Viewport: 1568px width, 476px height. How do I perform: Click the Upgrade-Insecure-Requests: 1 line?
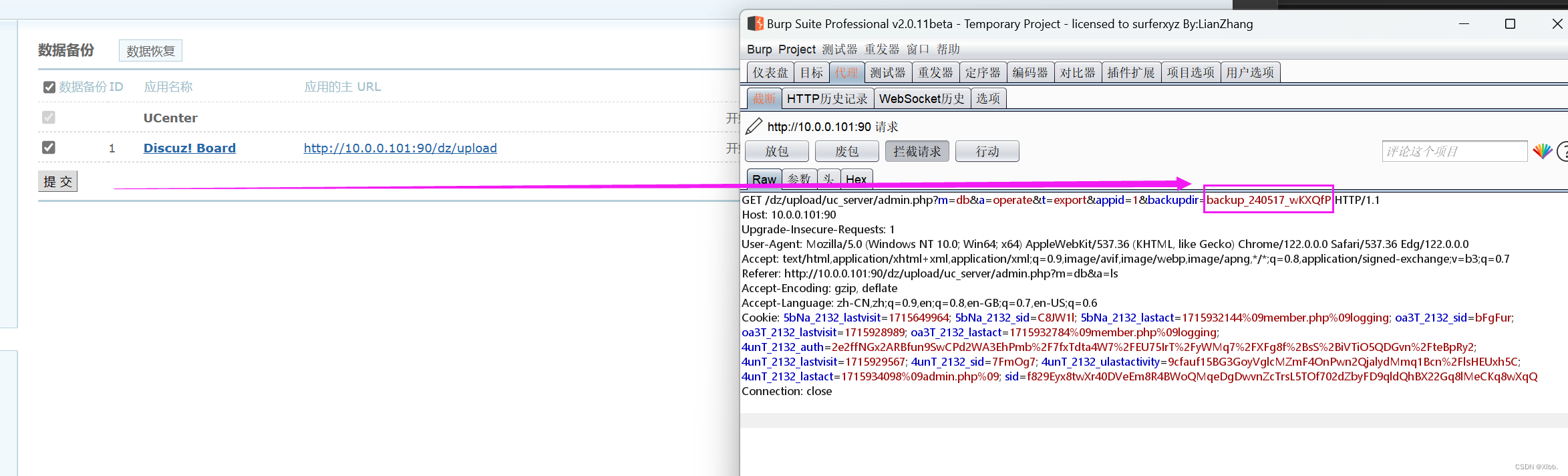(x=818, y=229)
